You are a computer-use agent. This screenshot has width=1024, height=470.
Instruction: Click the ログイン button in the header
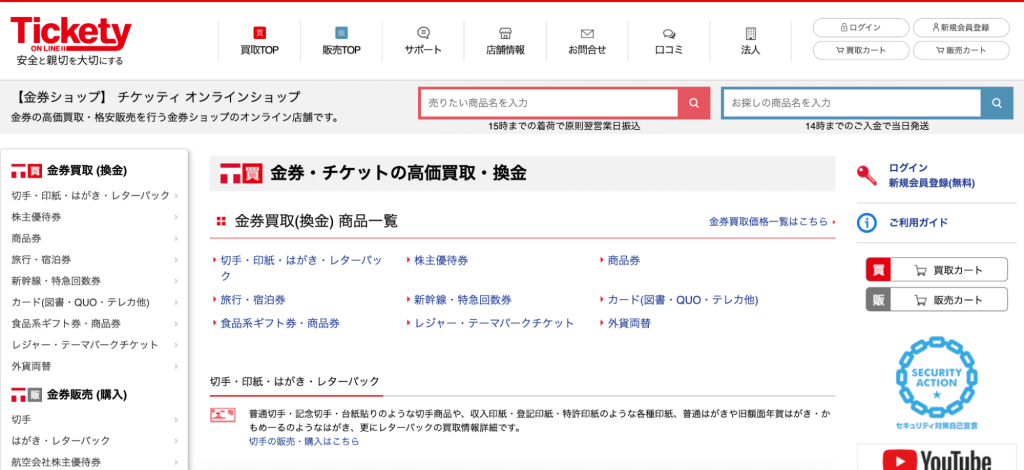[x=860, y=27]
